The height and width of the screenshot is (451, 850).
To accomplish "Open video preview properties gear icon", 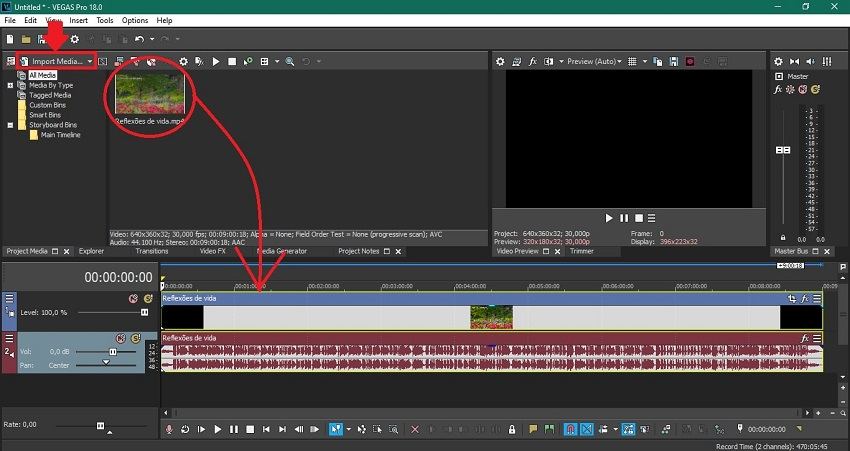I will tap(502, 61).
